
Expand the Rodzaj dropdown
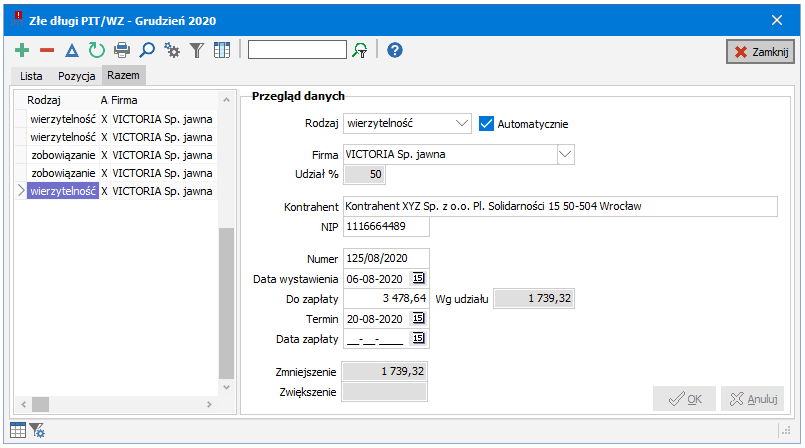click(461, 124)
